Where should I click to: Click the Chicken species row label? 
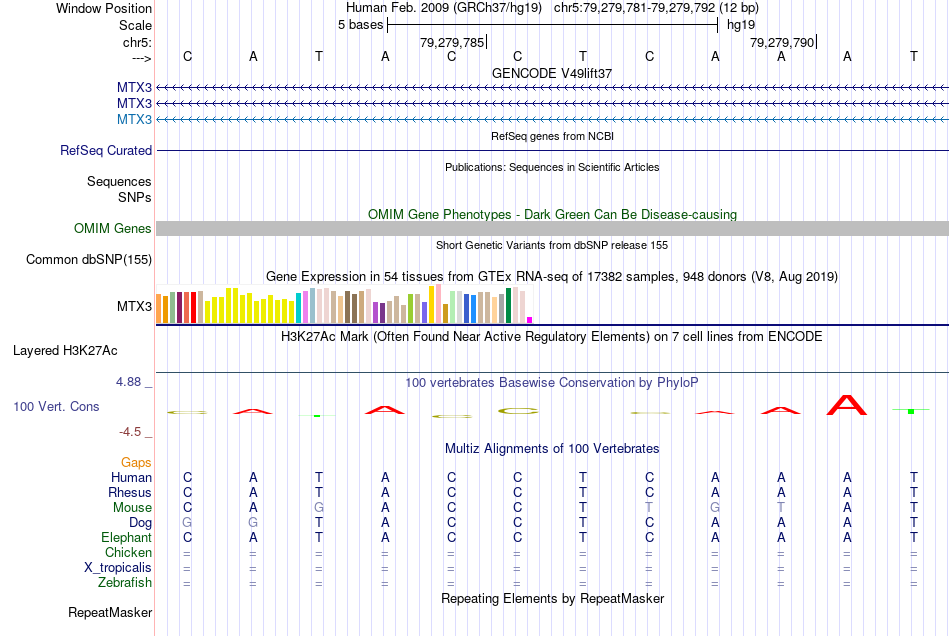(x=128, y=552)
